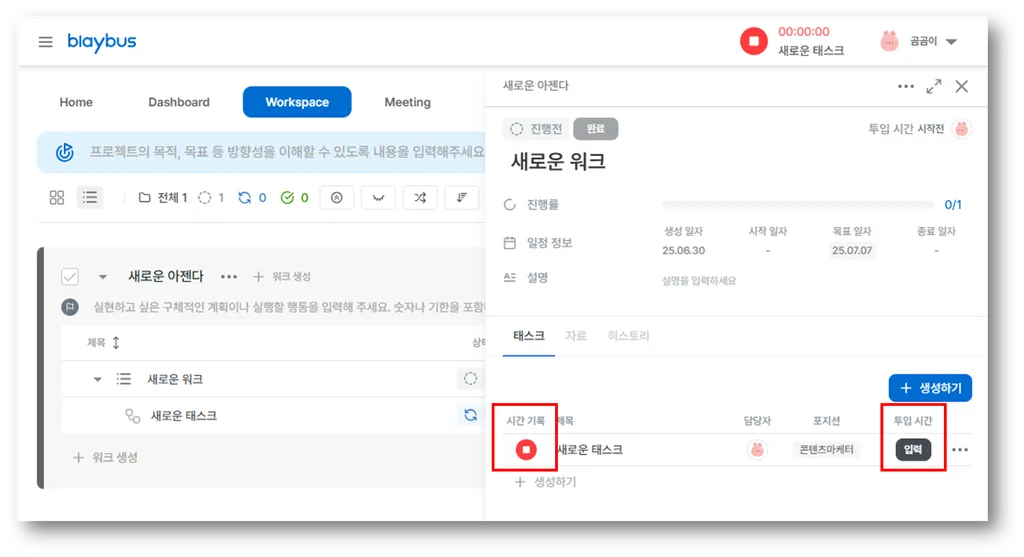Open the three-dot menu in panel header
Viewport: 1024px width, 557px height.
coord(906,87)
